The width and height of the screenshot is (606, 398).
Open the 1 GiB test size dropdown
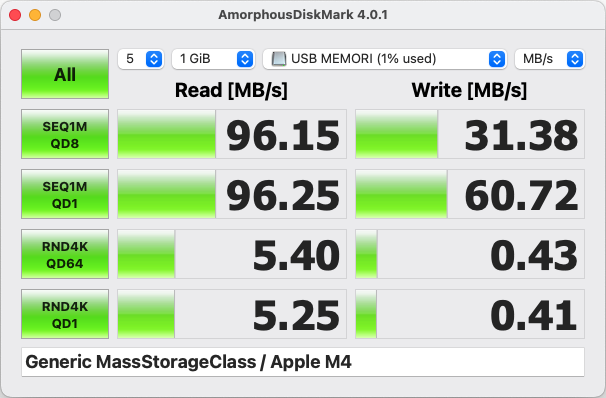click(213, 59)
